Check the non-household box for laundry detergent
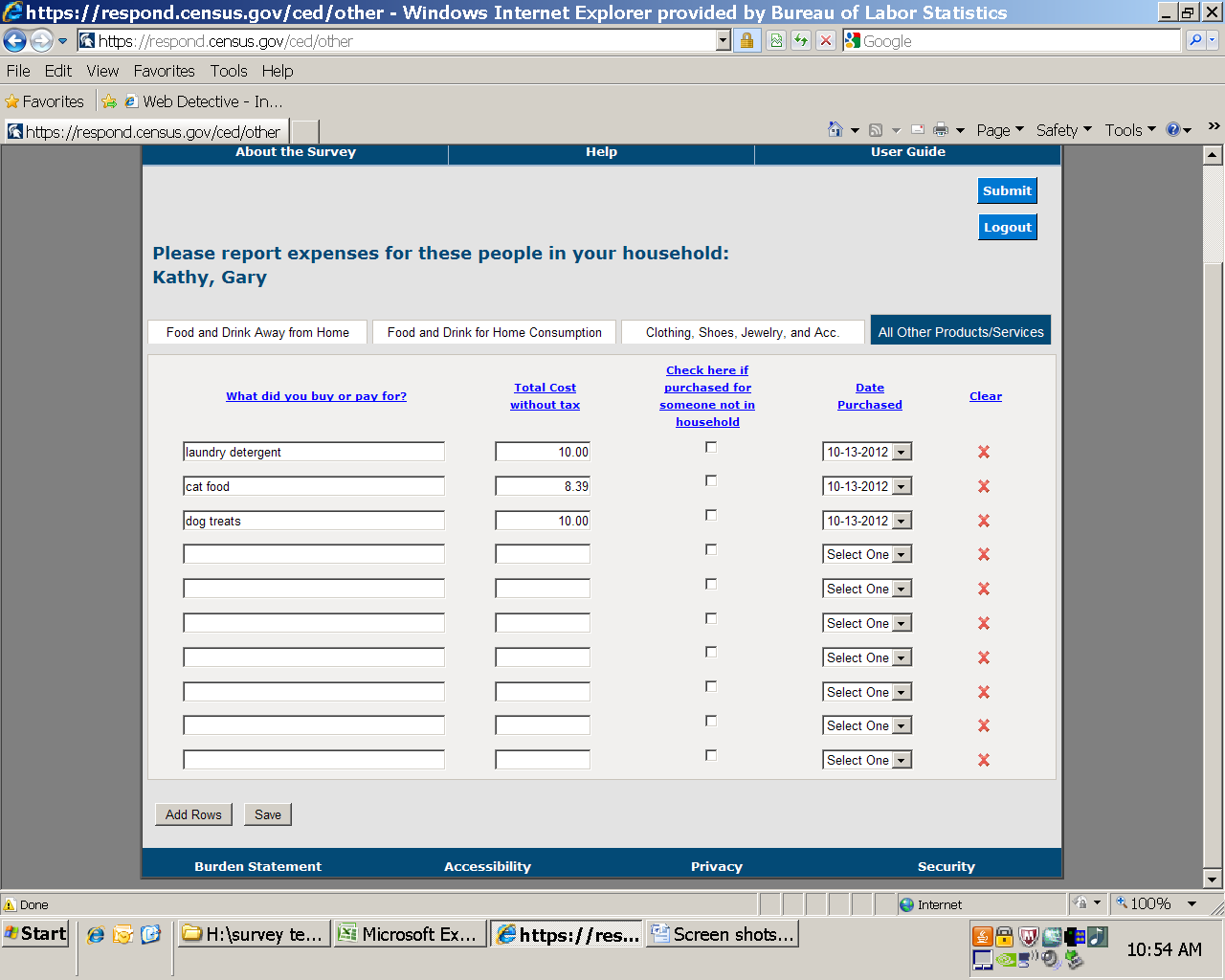1225x980 pixels. 711,447
